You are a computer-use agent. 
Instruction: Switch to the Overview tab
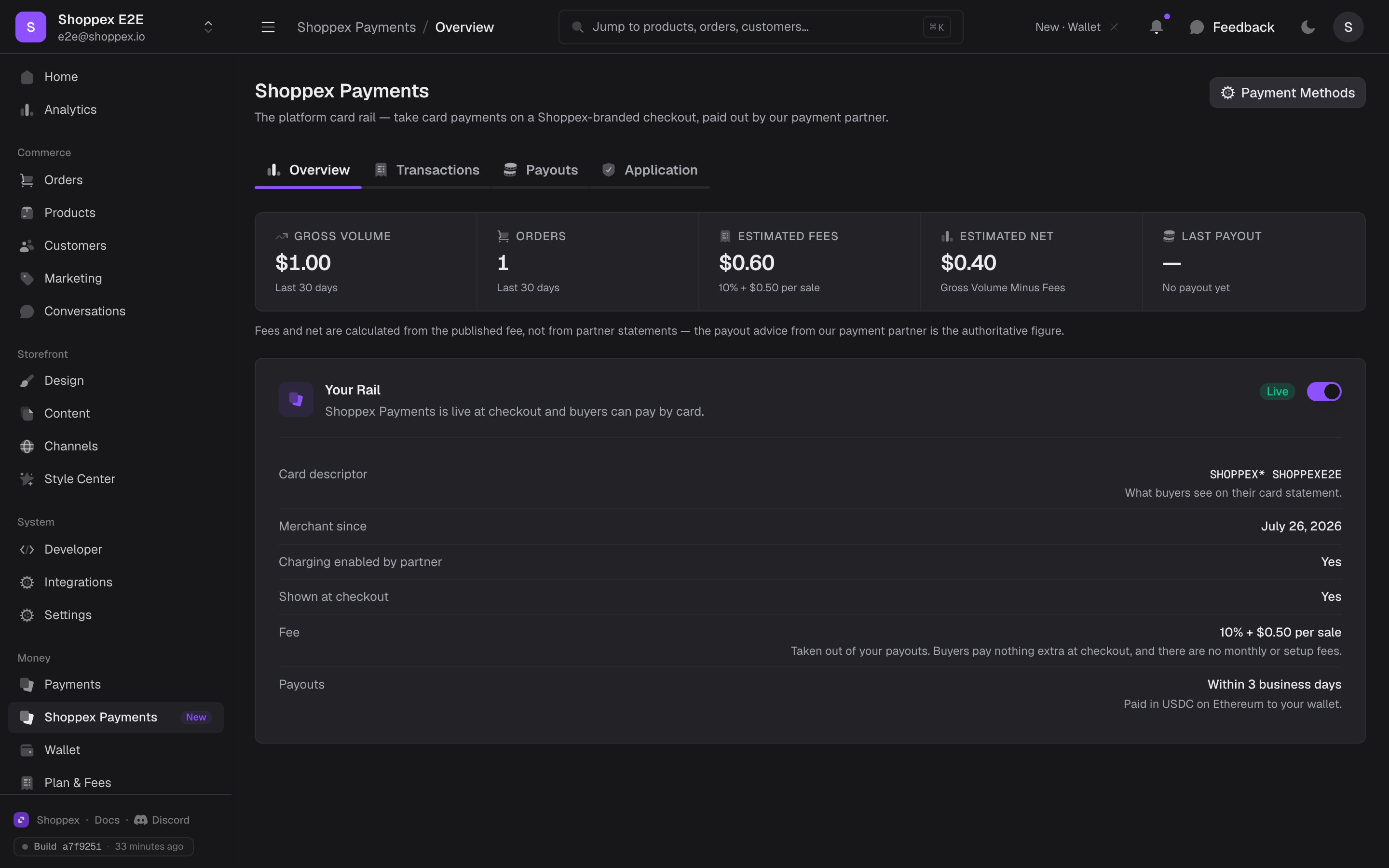[x=308, y=170]
